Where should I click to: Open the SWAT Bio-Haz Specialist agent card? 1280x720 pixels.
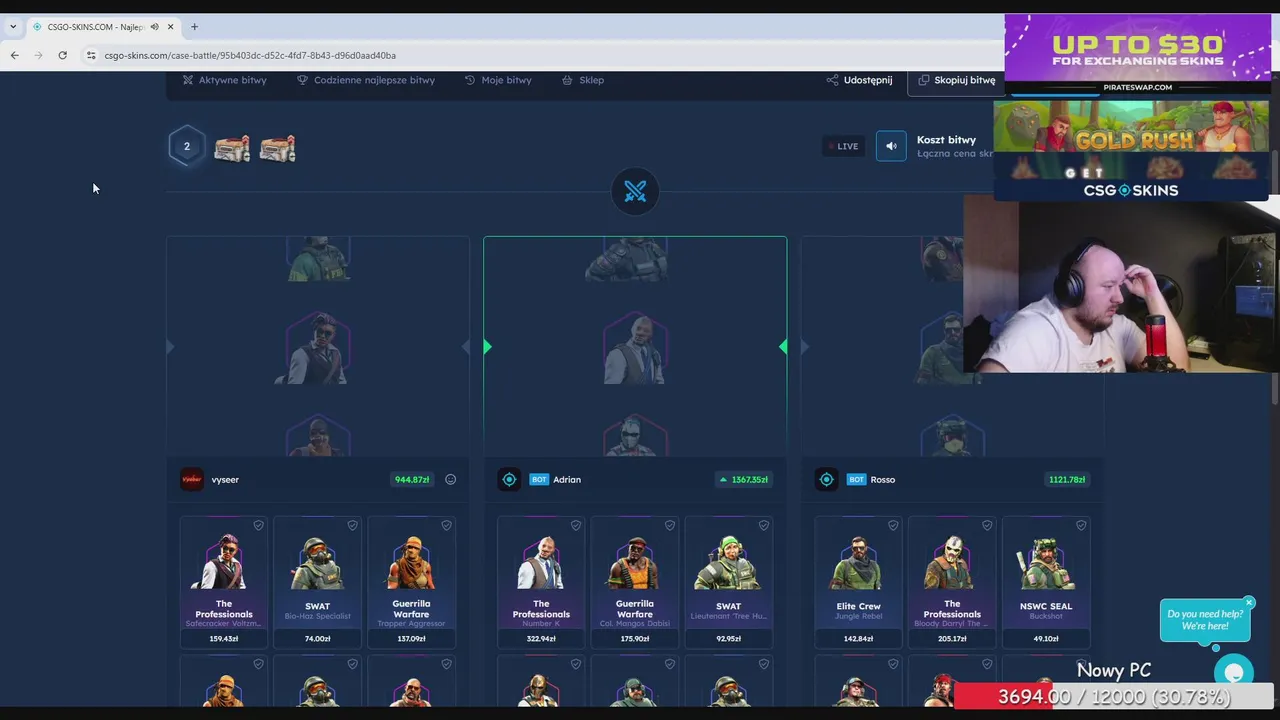(318, 582)
